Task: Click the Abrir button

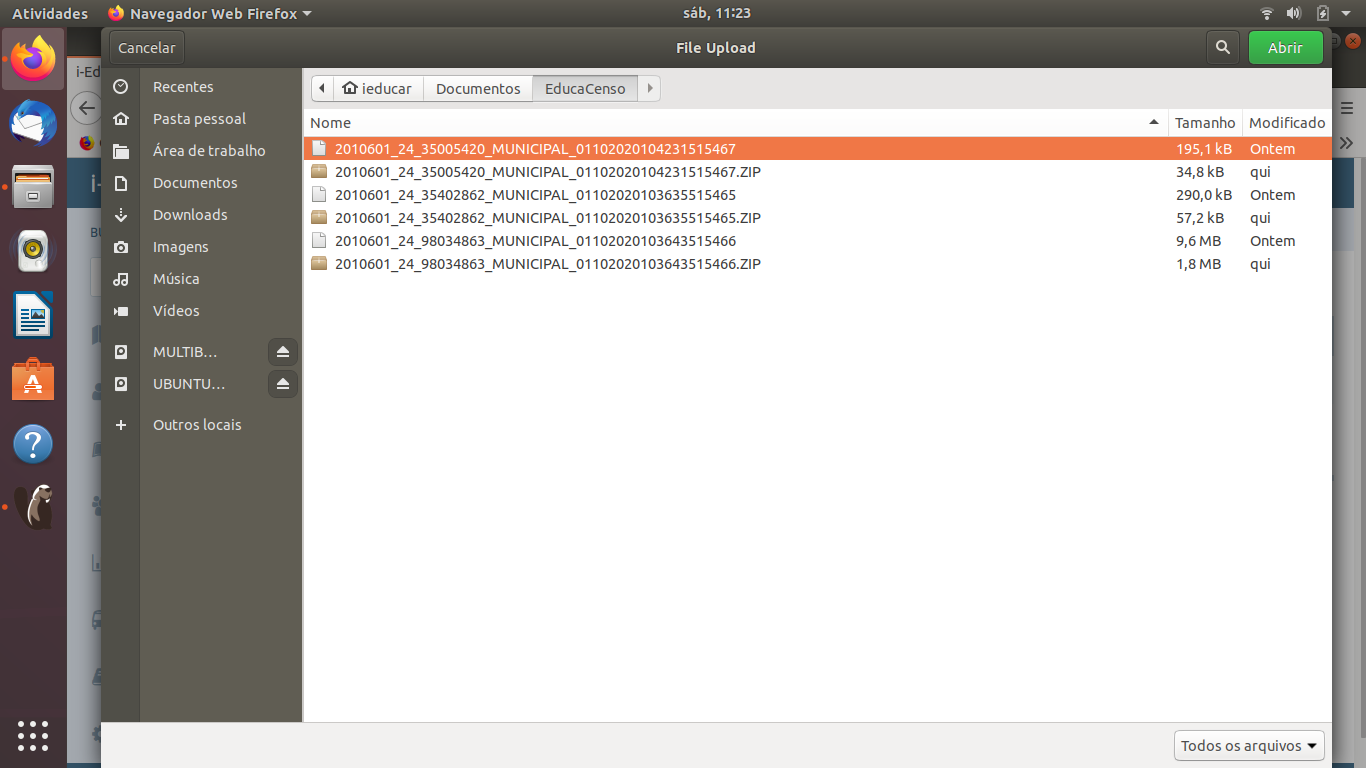Action: click(x=1285, y=47)
